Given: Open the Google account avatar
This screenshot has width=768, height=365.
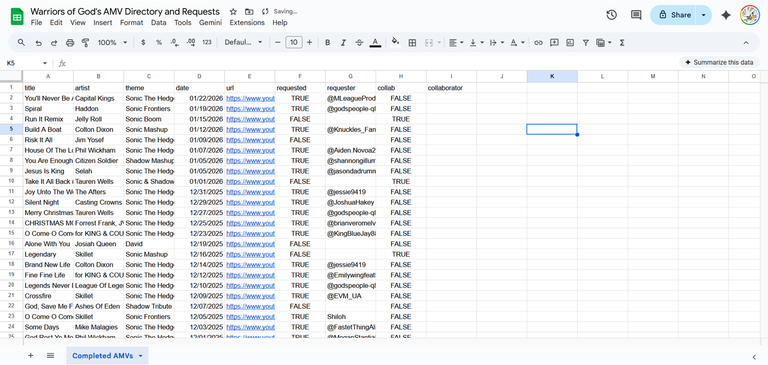Looking at the screenshot, I should click(x=749, y=15).
